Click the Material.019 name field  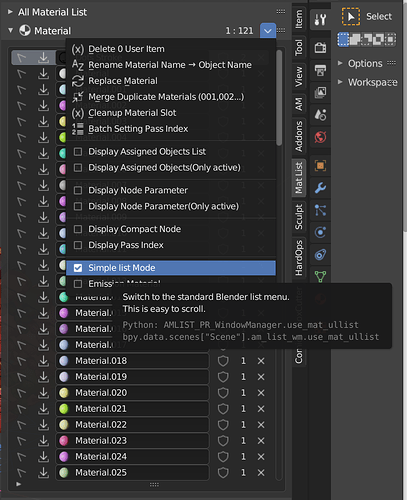click(132, 377)
